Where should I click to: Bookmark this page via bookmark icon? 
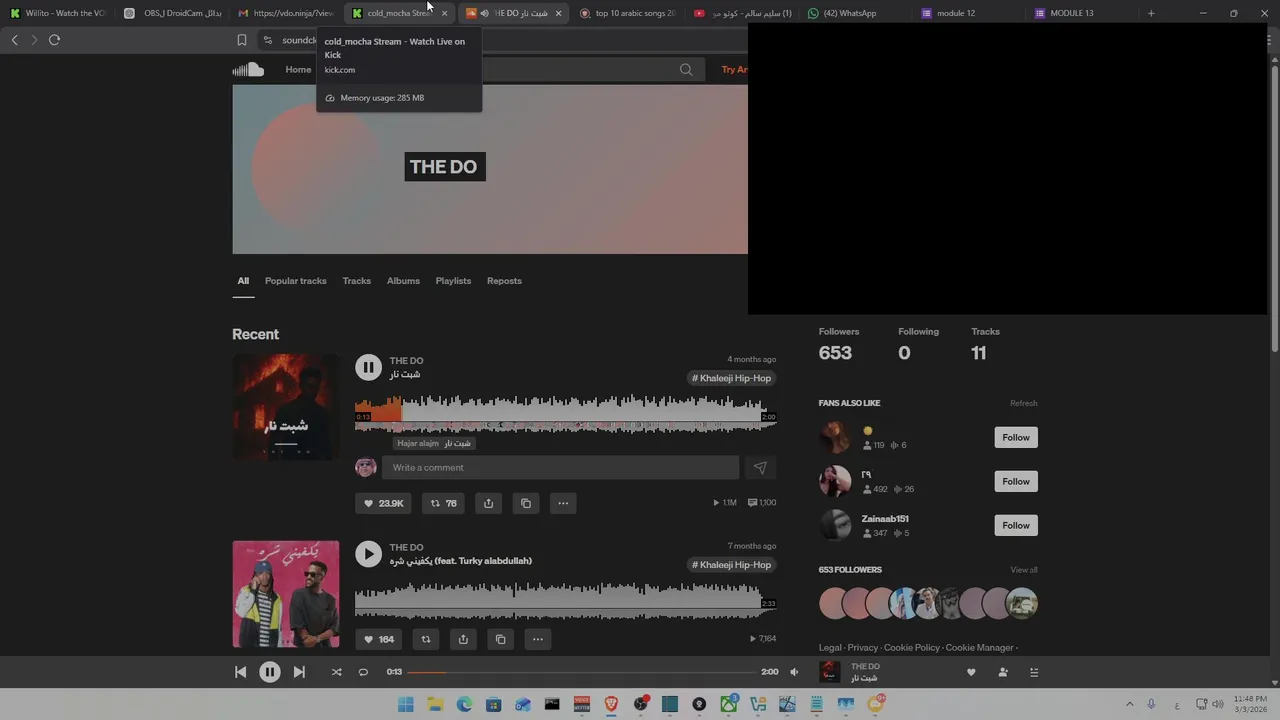(241, 40)
